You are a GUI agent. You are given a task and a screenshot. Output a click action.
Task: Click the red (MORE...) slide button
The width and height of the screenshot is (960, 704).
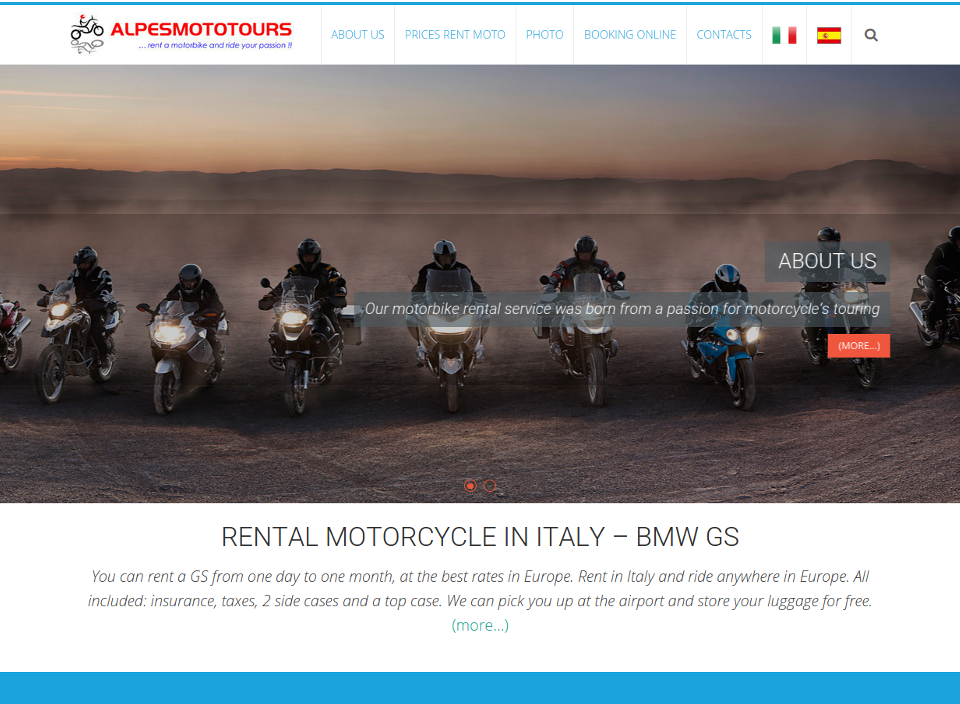pyautogui.click(x=859, y=346)
